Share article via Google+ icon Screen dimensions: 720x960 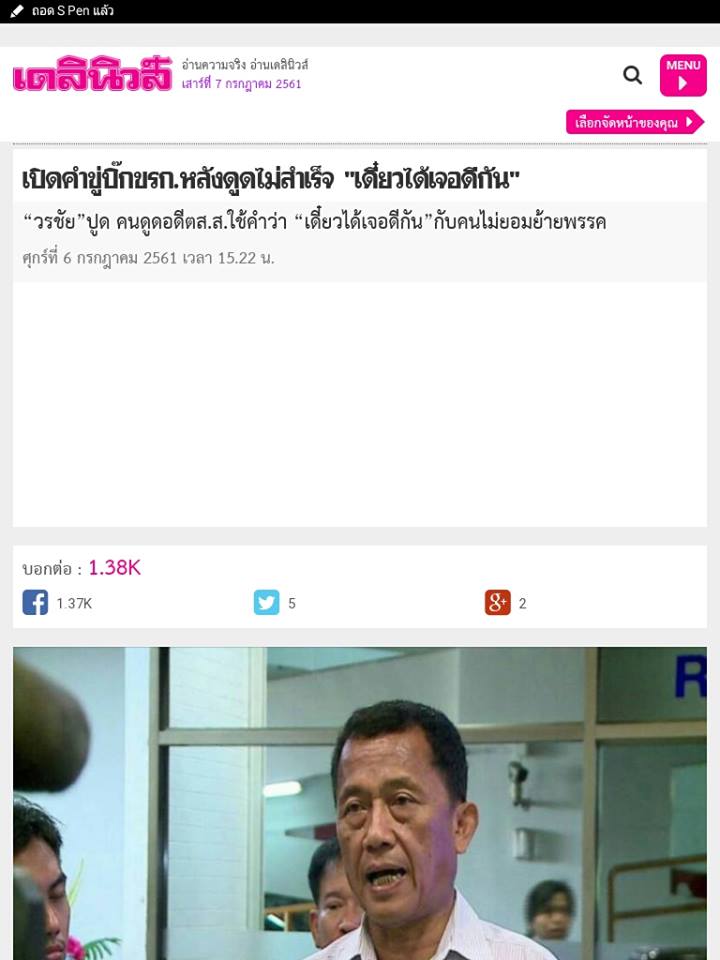pyautogui.click(x=497, y=602)
